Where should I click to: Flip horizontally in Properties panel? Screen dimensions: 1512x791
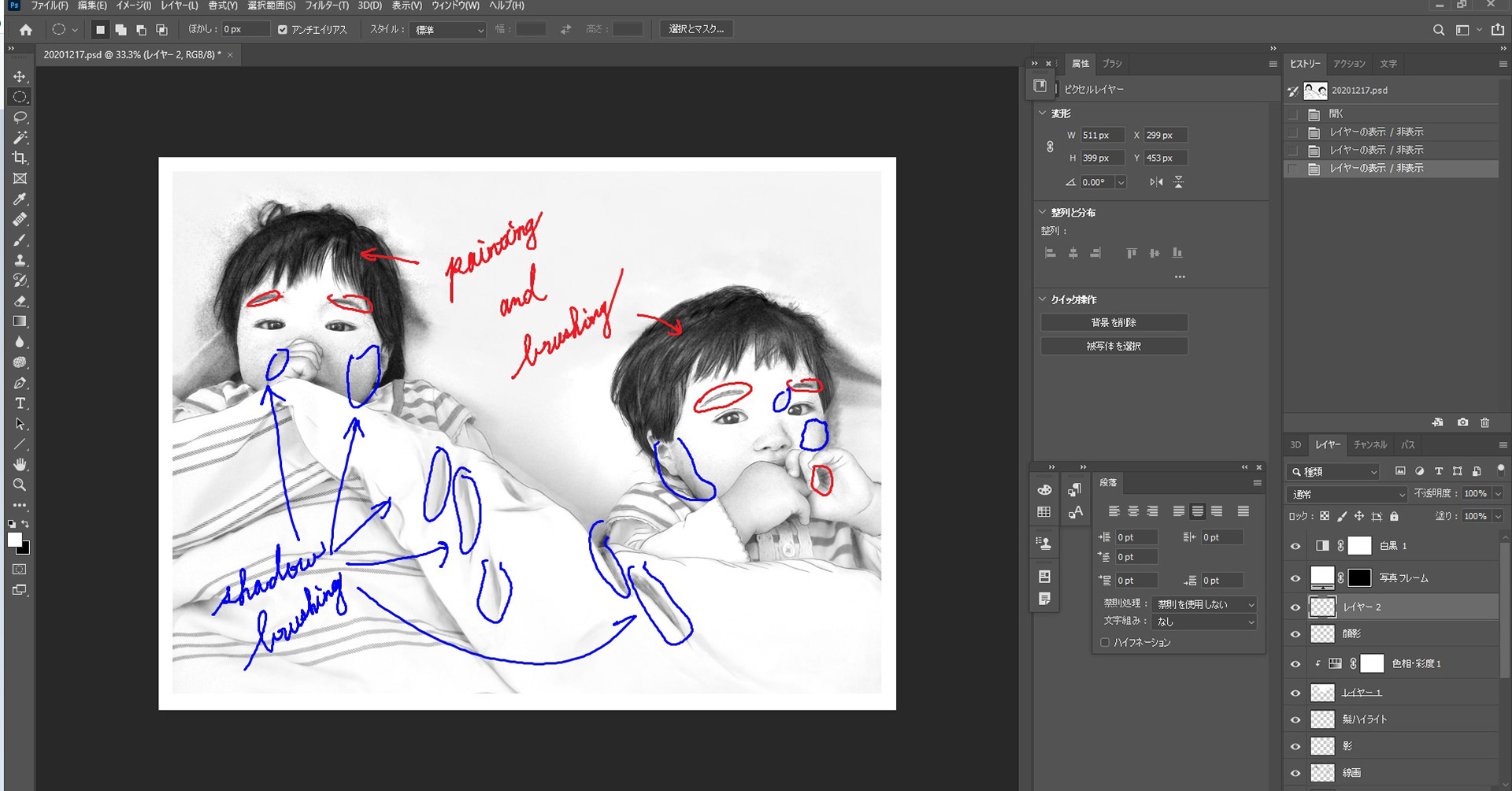pyautogui.click(x=1156, y=182)
